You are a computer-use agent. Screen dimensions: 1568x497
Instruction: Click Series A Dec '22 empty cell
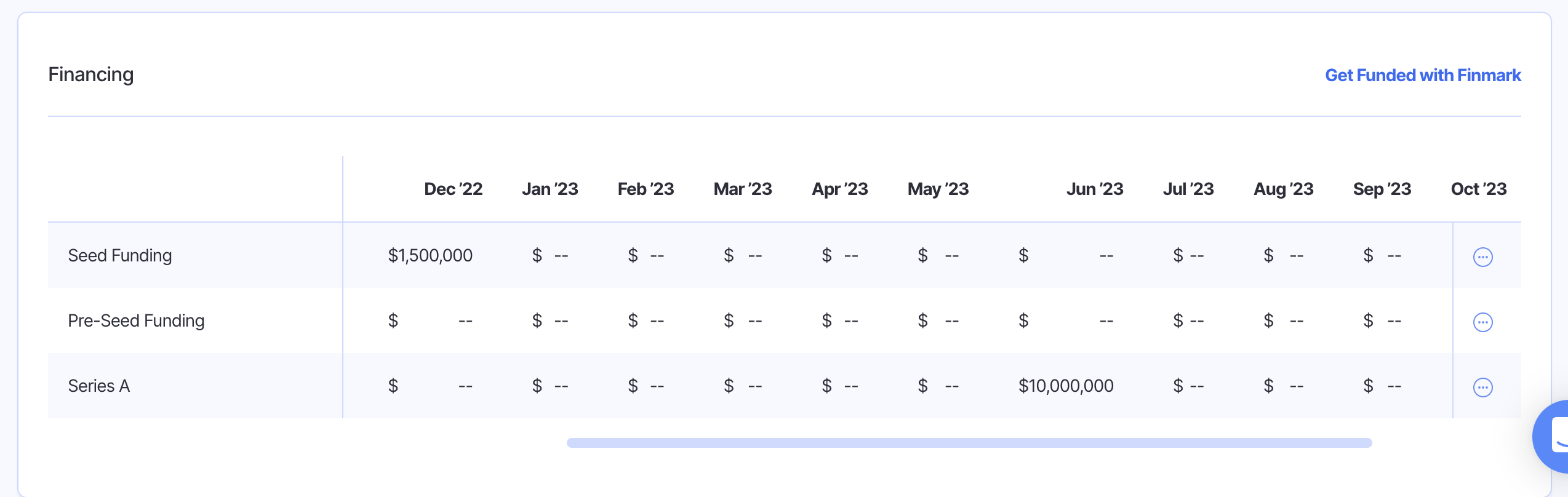coord(430,386)
